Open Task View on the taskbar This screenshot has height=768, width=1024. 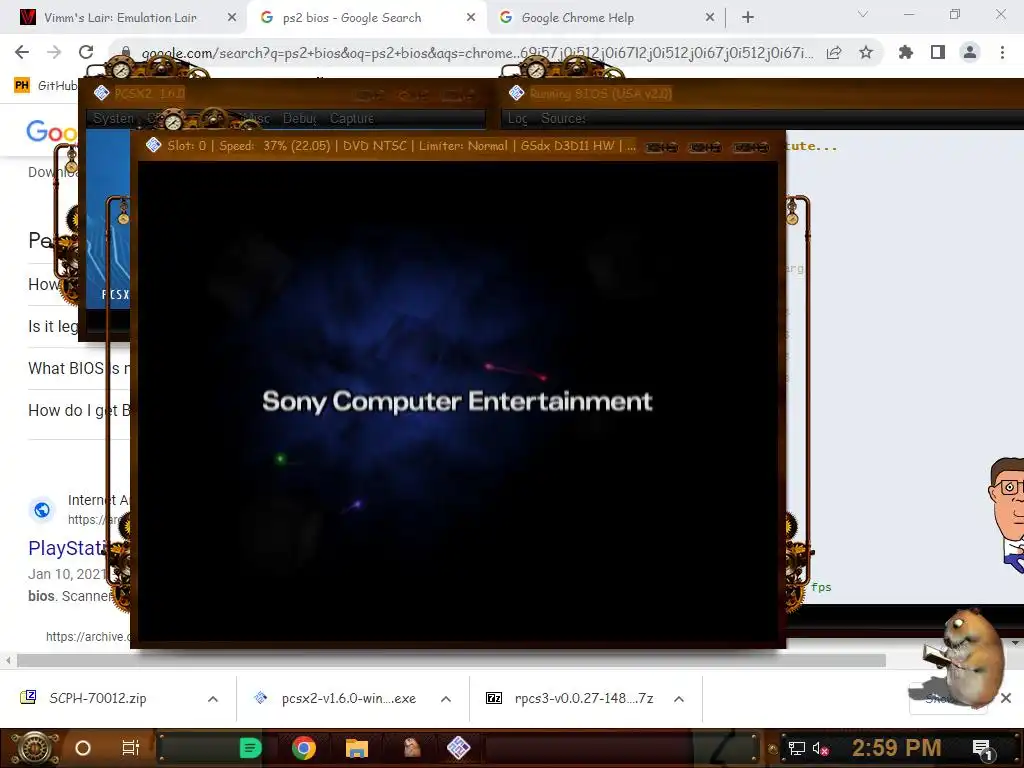[131, 748]
